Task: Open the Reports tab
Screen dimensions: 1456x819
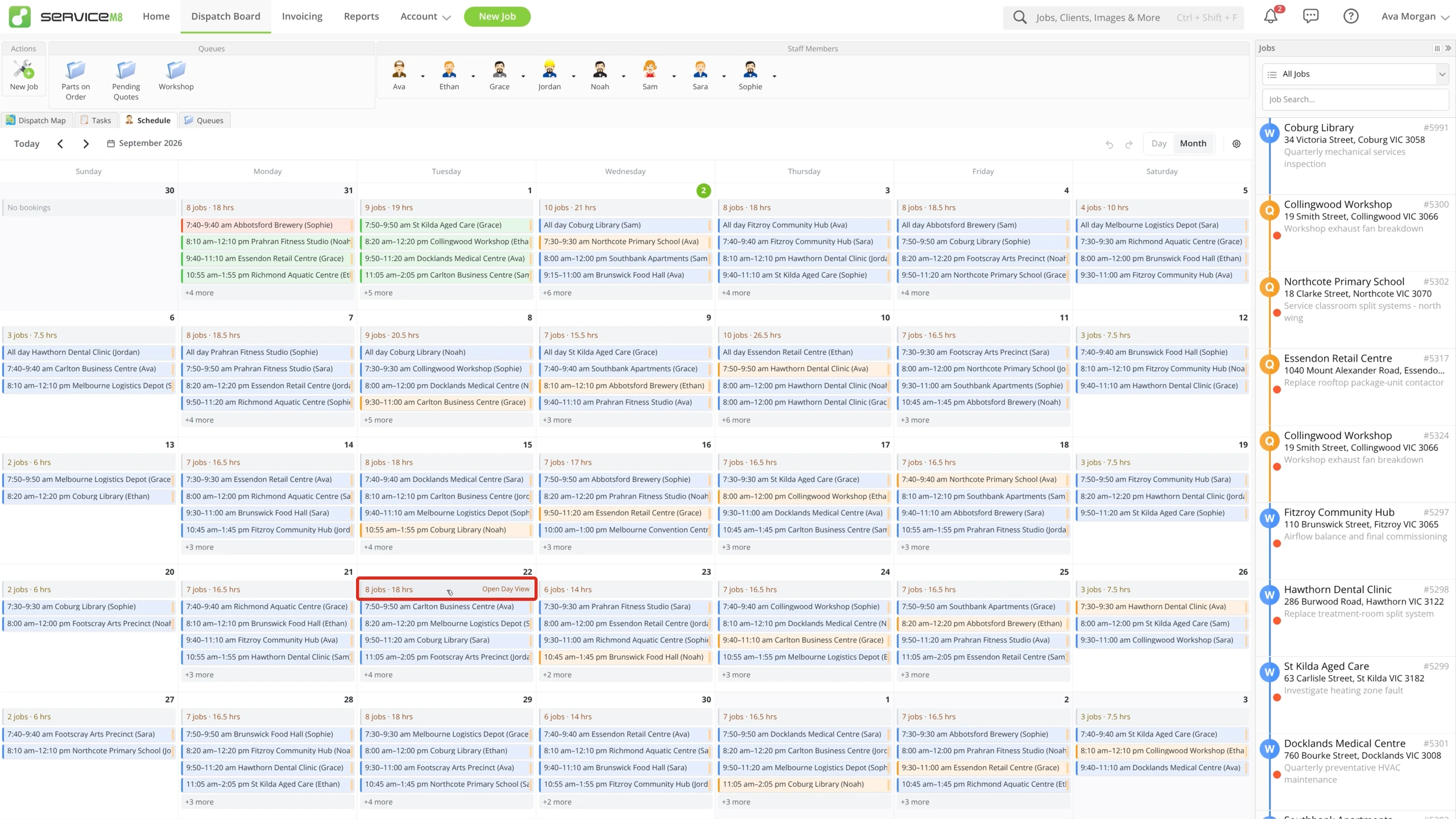Action: (361, 16)
